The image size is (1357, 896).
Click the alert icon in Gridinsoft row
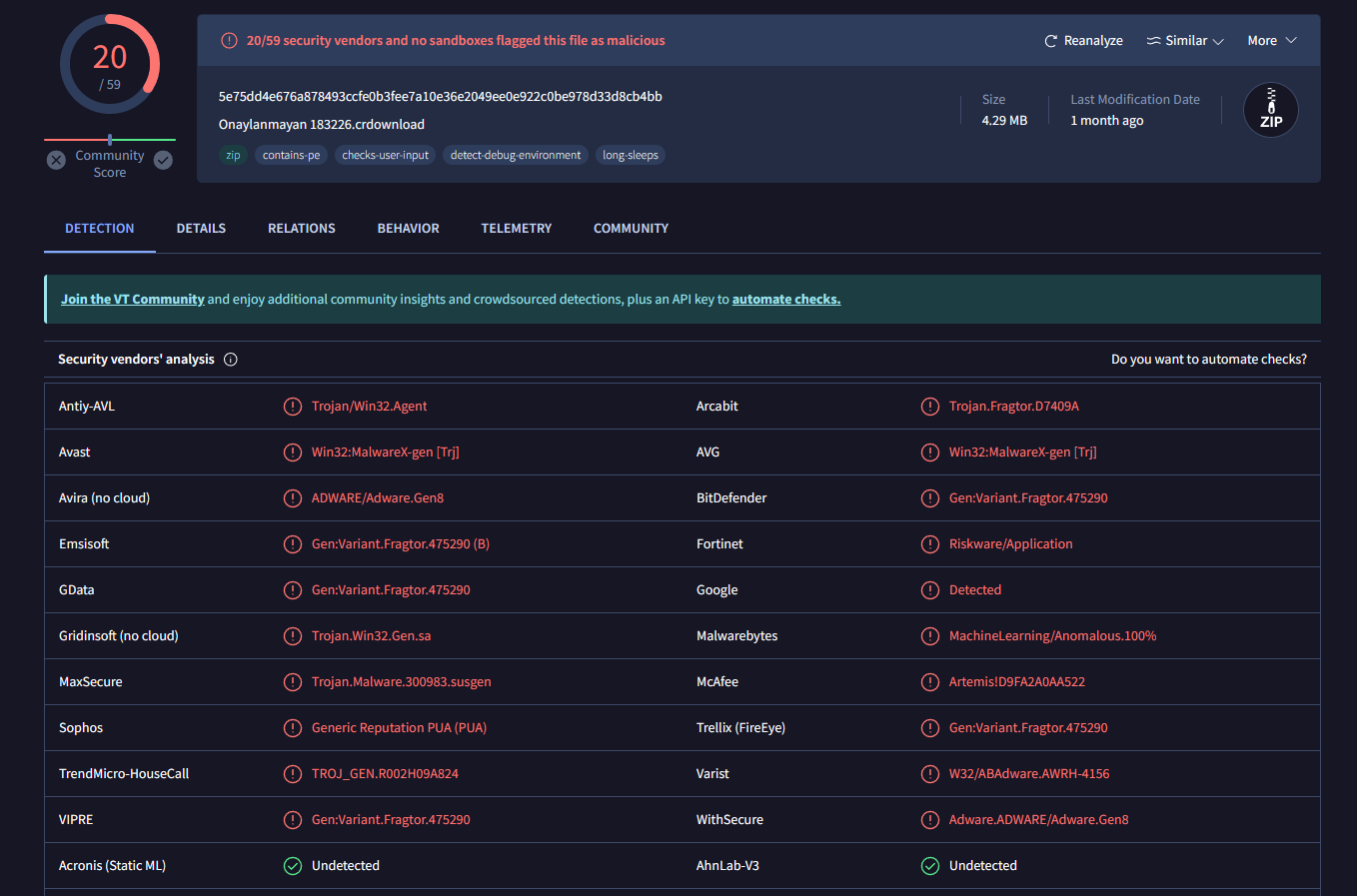click(293, 636)
